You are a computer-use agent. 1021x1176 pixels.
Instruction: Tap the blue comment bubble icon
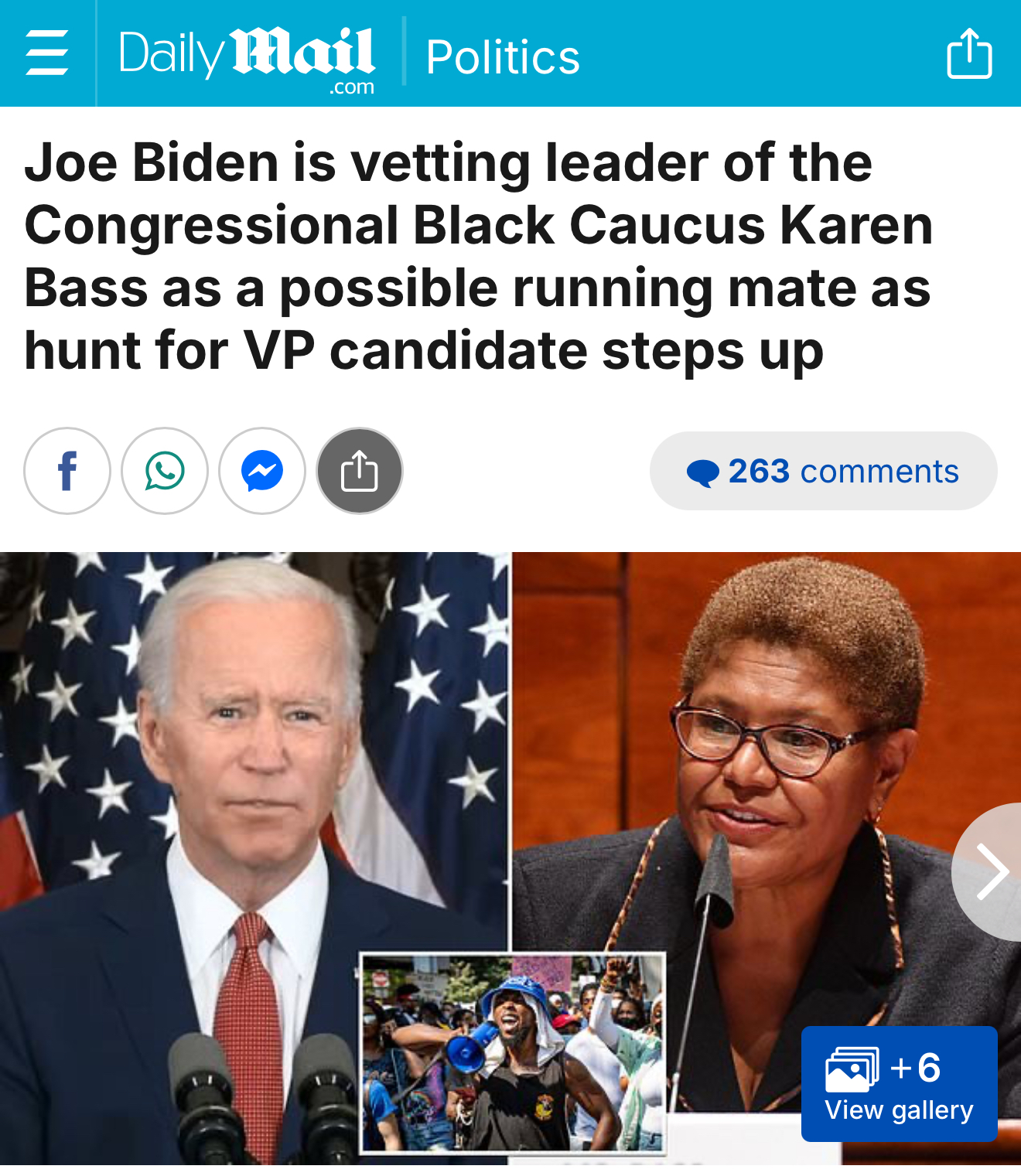pyautogui.click(x=703, y=472)
